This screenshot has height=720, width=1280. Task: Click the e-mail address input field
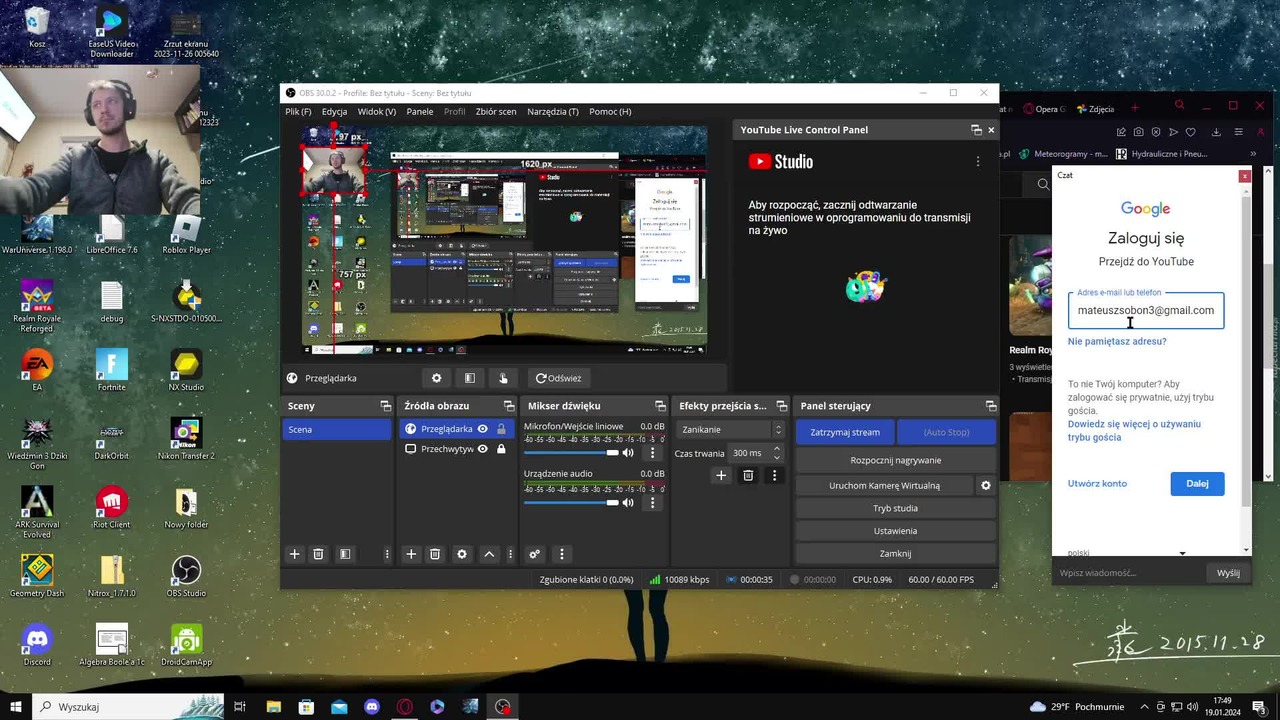1146,310
